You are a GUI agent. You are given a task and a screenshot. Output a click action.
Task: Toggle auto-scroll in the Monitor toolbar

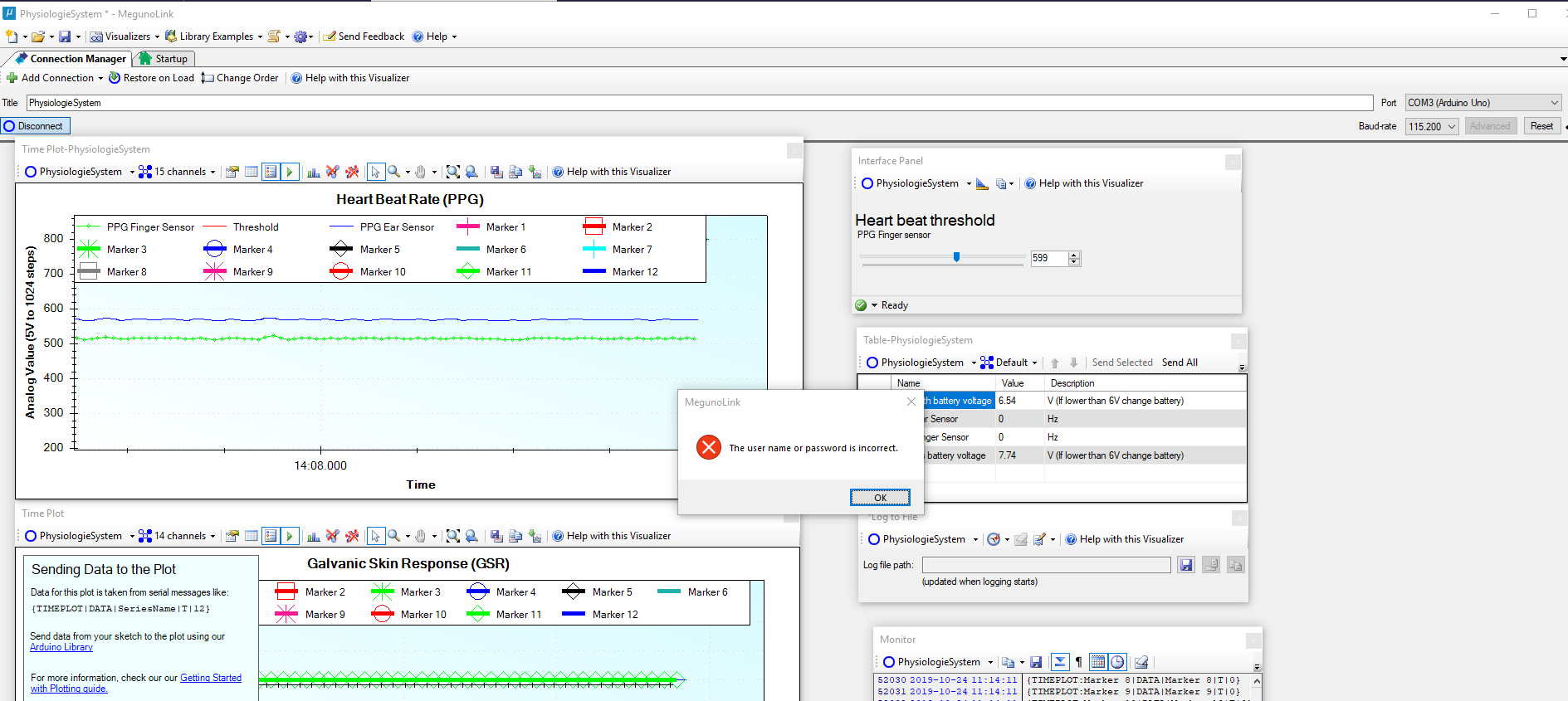point(1060,662)
